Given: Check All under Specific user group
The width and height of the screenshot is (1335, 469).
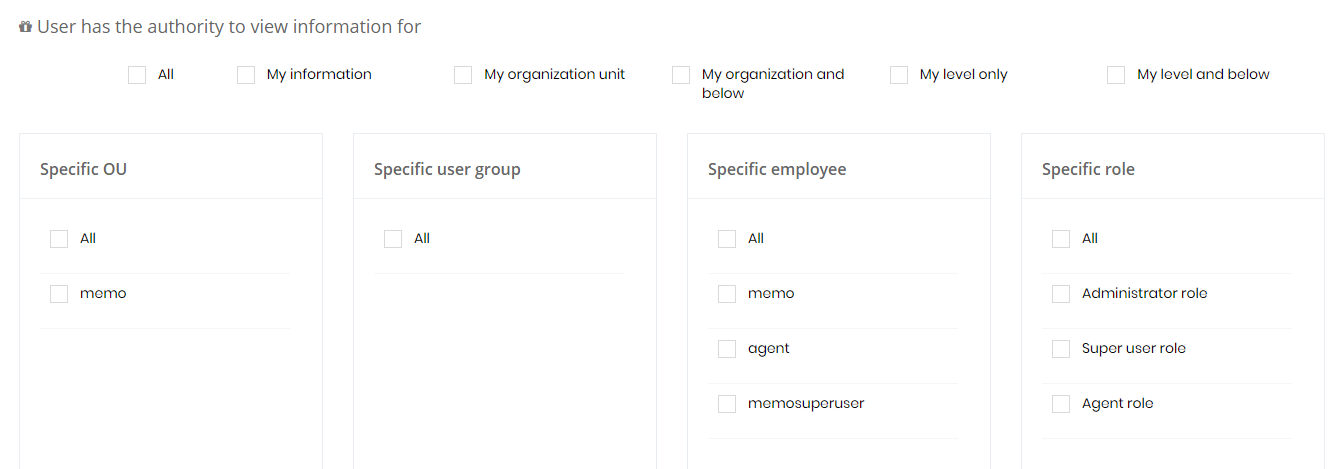Looking at the screenshot, I should point(393,239).
